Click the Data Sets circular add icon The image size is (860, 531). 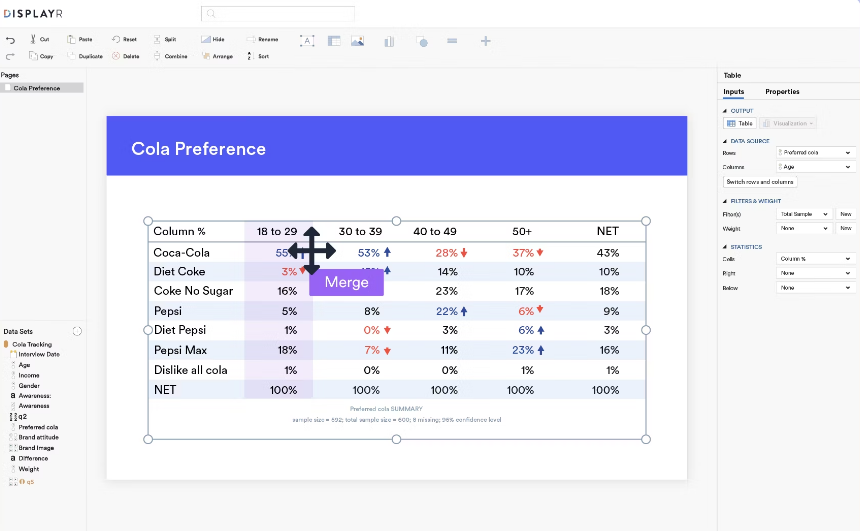[x=77, y=331]
